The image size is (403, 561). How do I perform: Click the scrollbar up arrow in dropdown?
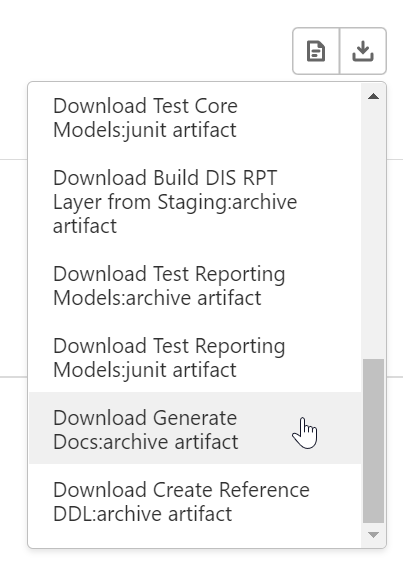pos(373,96)
